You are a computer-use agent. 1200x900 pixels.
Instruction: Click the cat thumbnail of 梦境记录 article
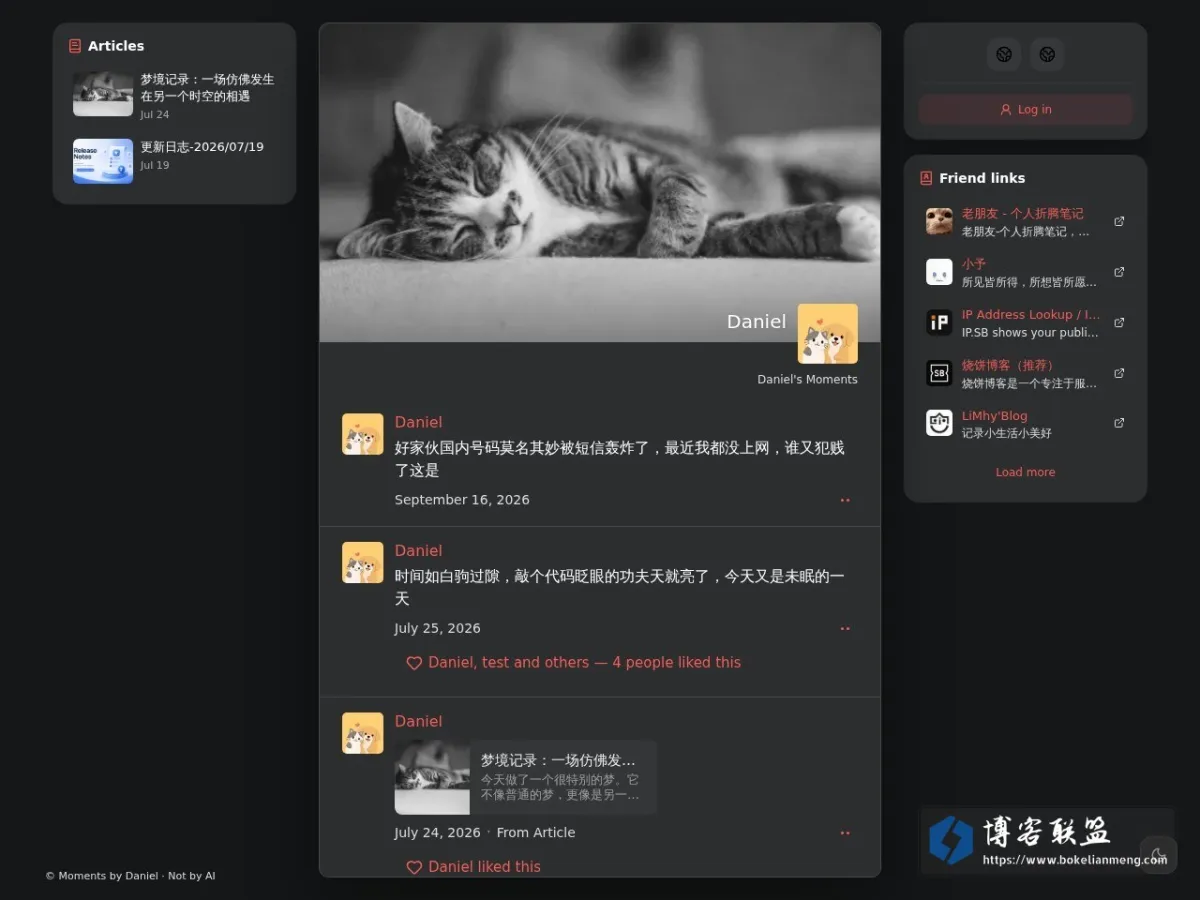coord(103,94)
